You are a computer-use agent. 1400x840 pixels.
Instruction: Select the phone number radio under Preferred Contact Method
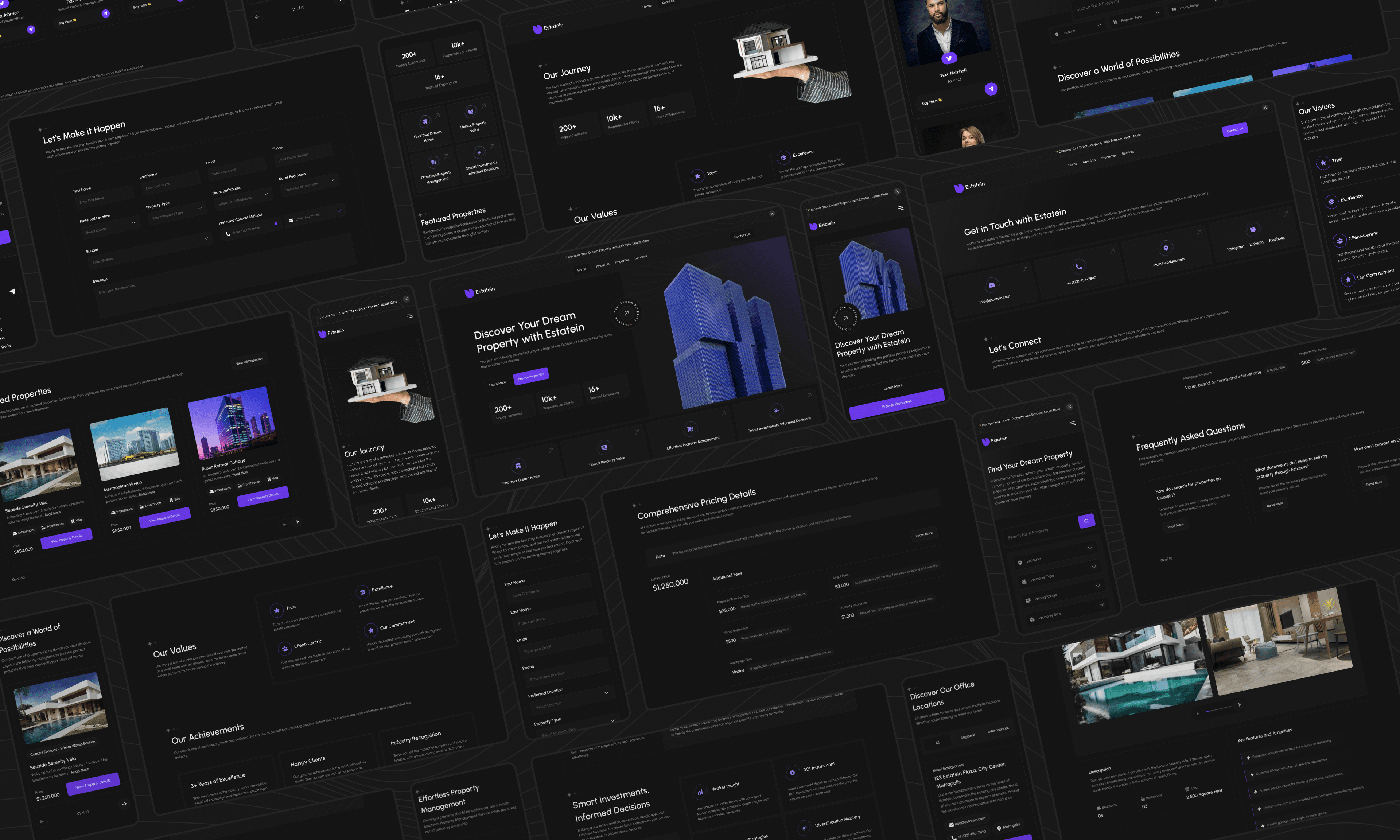pos(276,223)
